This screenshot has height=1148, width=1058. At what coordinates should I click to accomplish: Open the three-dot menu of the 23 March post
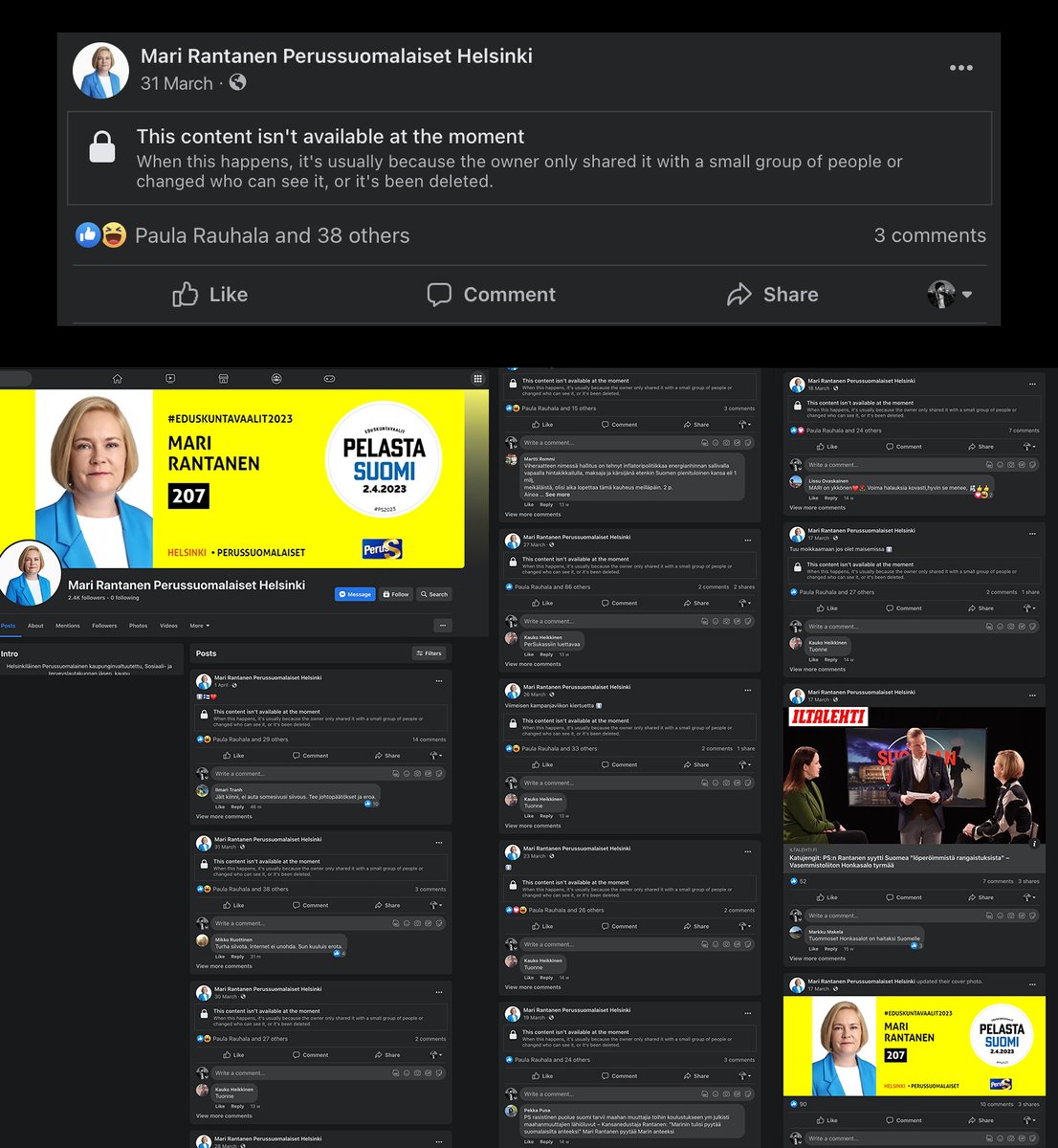pyautogui.click(x=748, y=851)
